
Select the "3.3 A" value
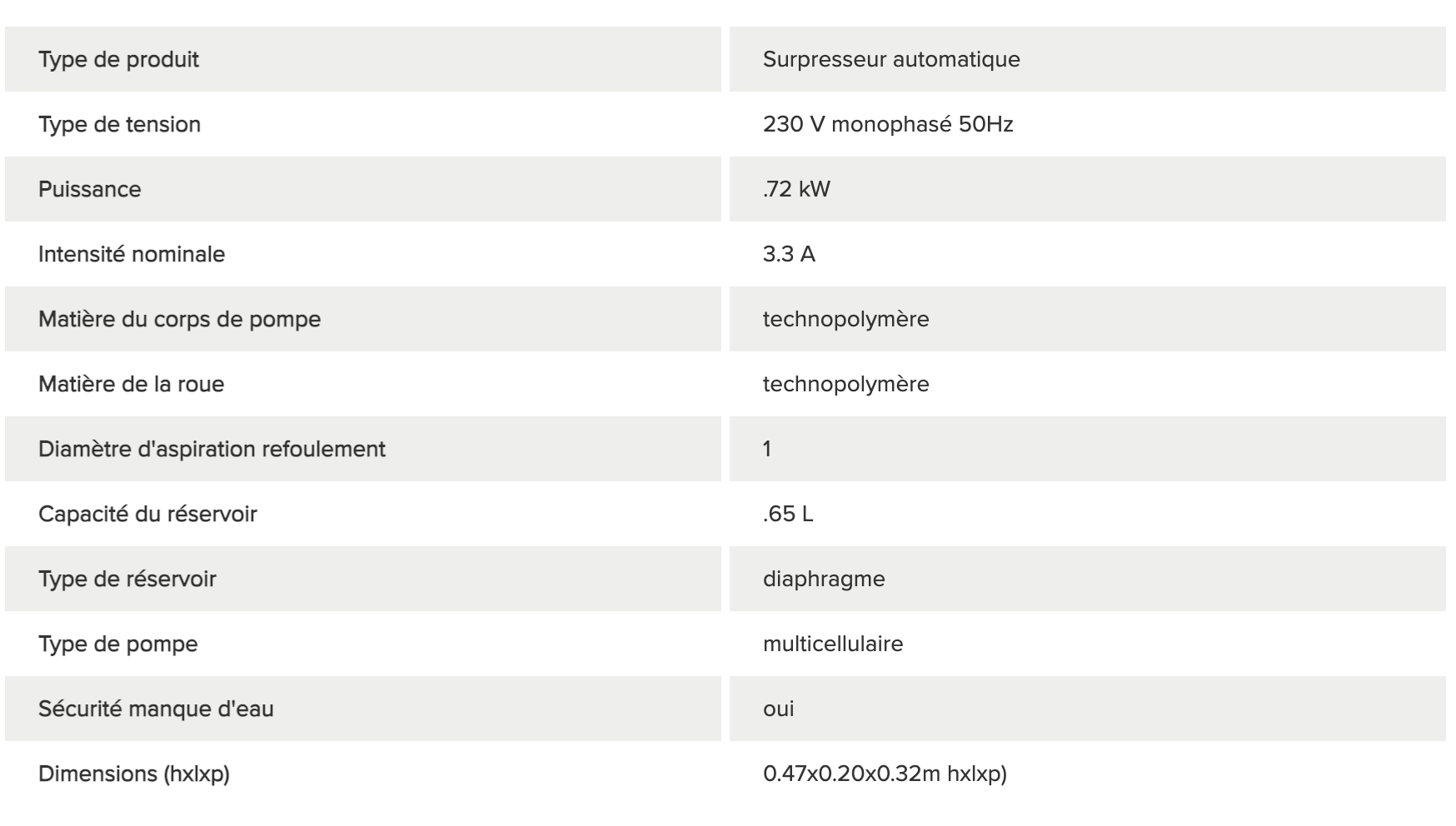788,254
